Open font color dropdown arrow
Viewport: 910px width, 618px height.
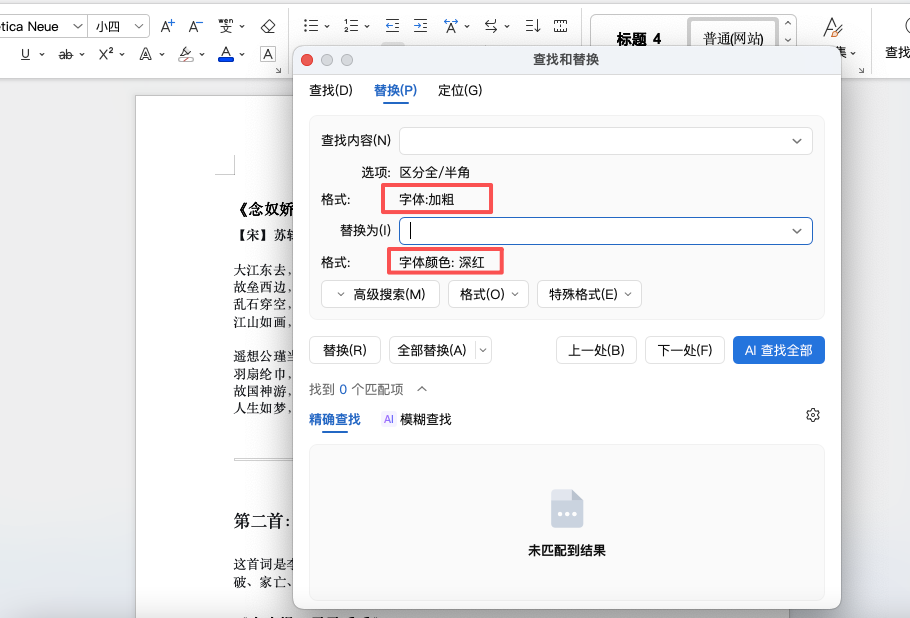pos(242,55)
